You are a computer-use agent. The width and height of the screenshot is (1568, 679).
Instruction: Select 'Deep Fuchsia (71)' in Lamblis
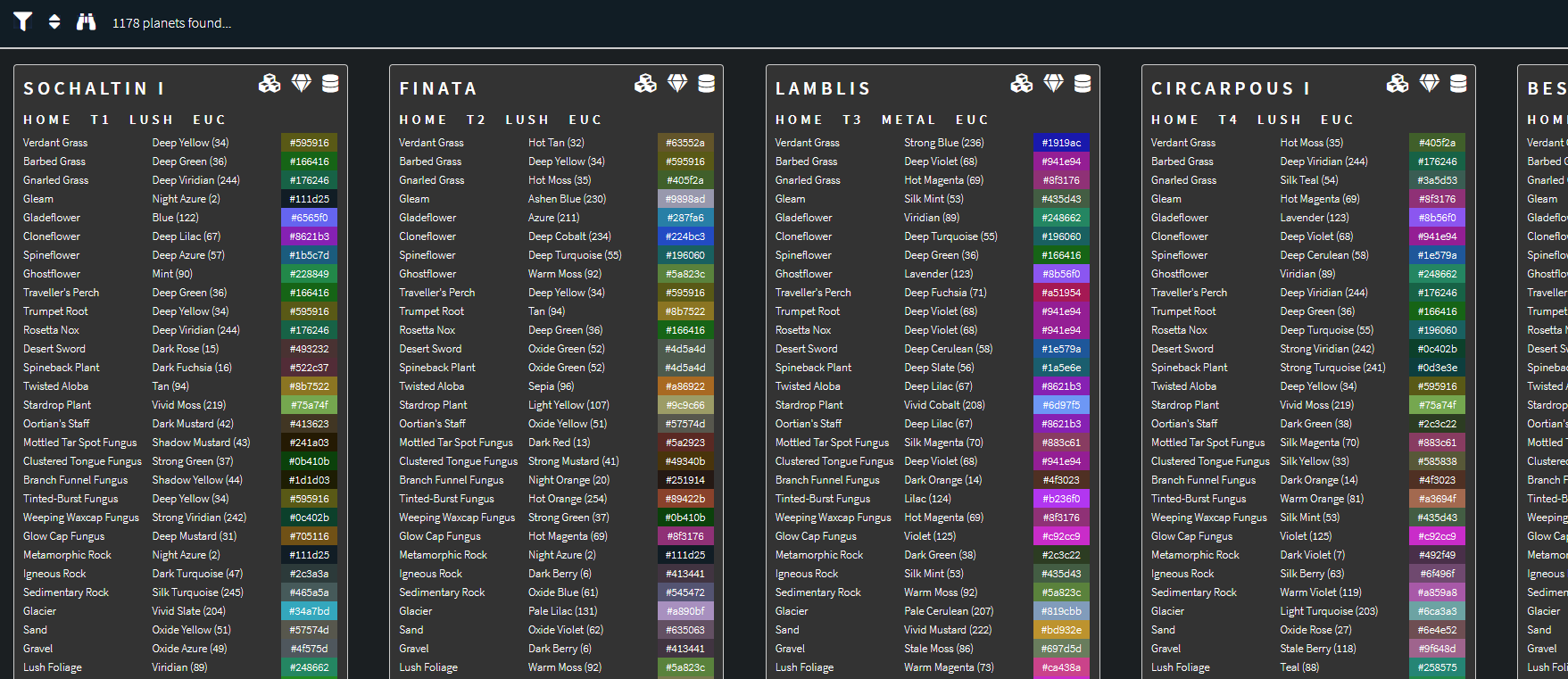945,293
